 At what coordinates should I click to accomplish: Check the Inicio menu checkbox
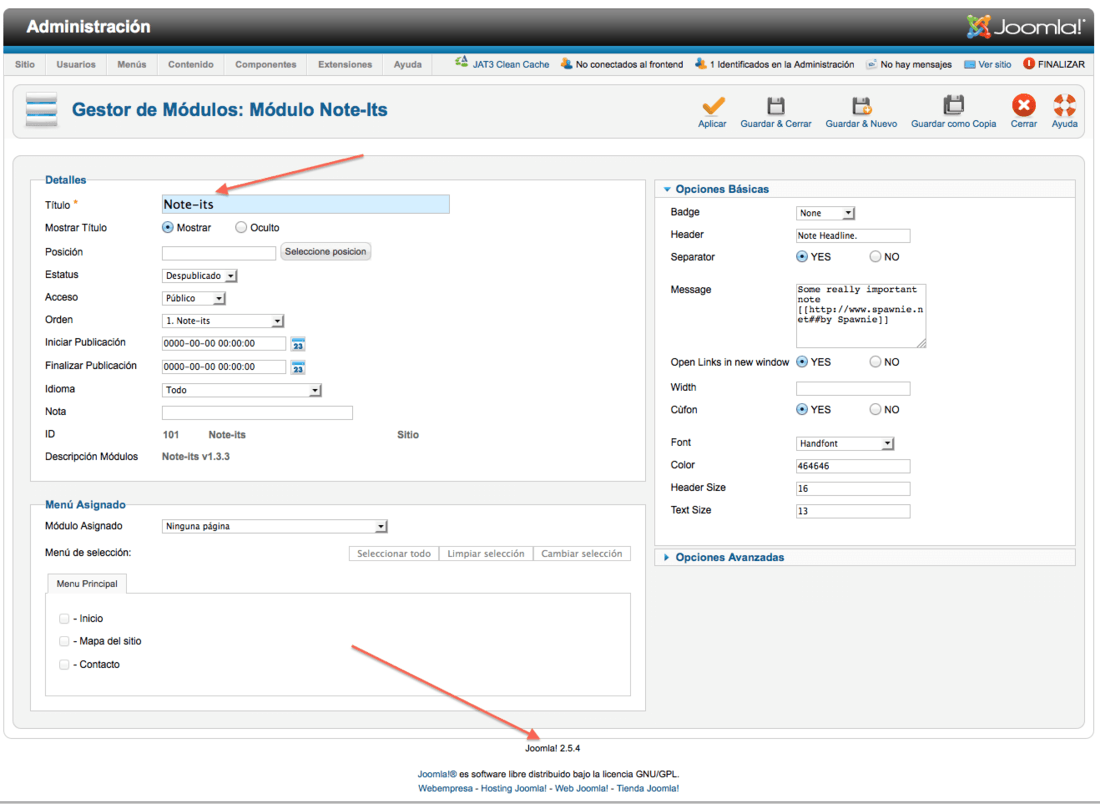coord(65,619)
